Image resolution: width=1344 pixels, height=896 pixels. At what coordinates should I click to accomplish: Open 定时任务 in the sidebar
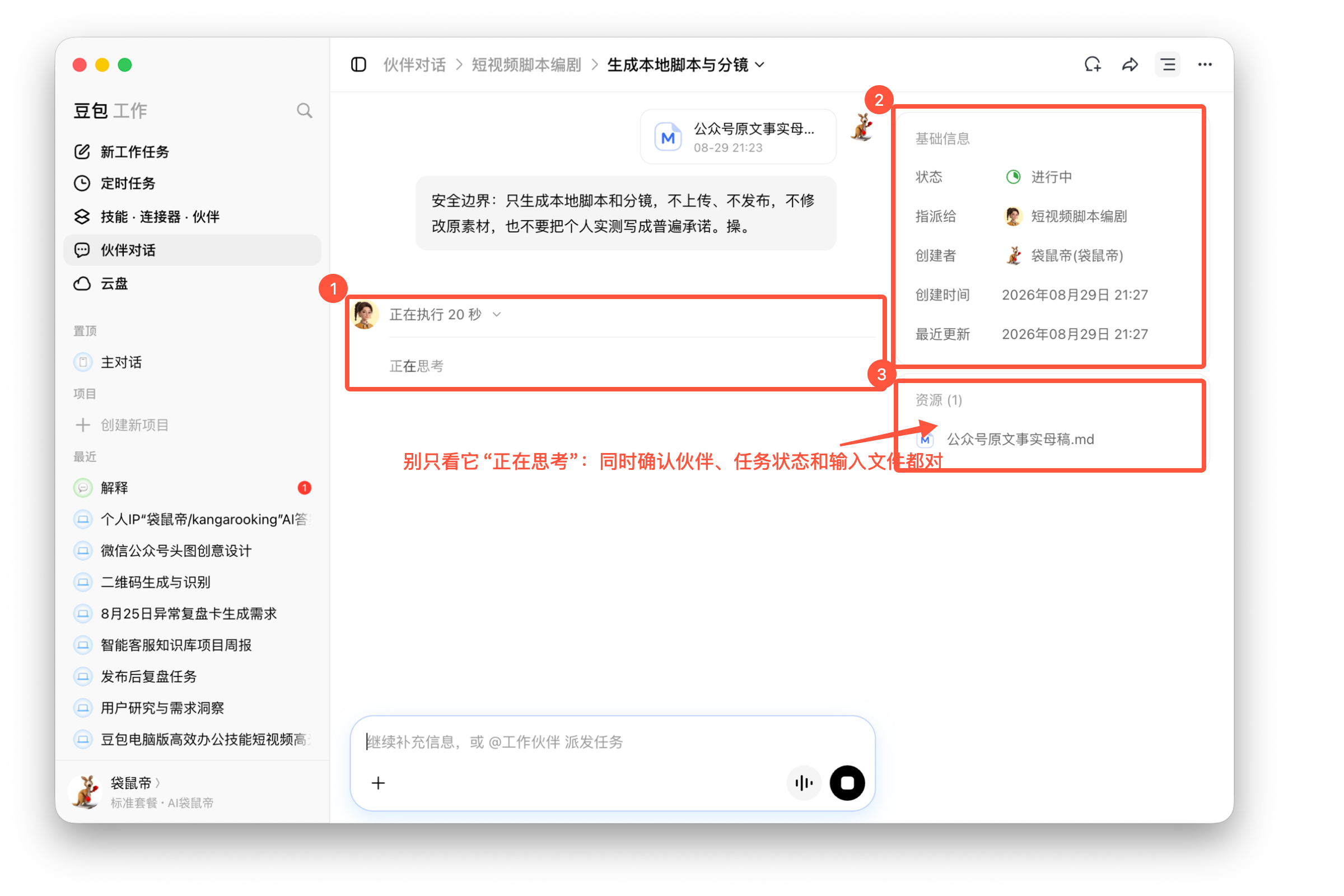[192, 183]
